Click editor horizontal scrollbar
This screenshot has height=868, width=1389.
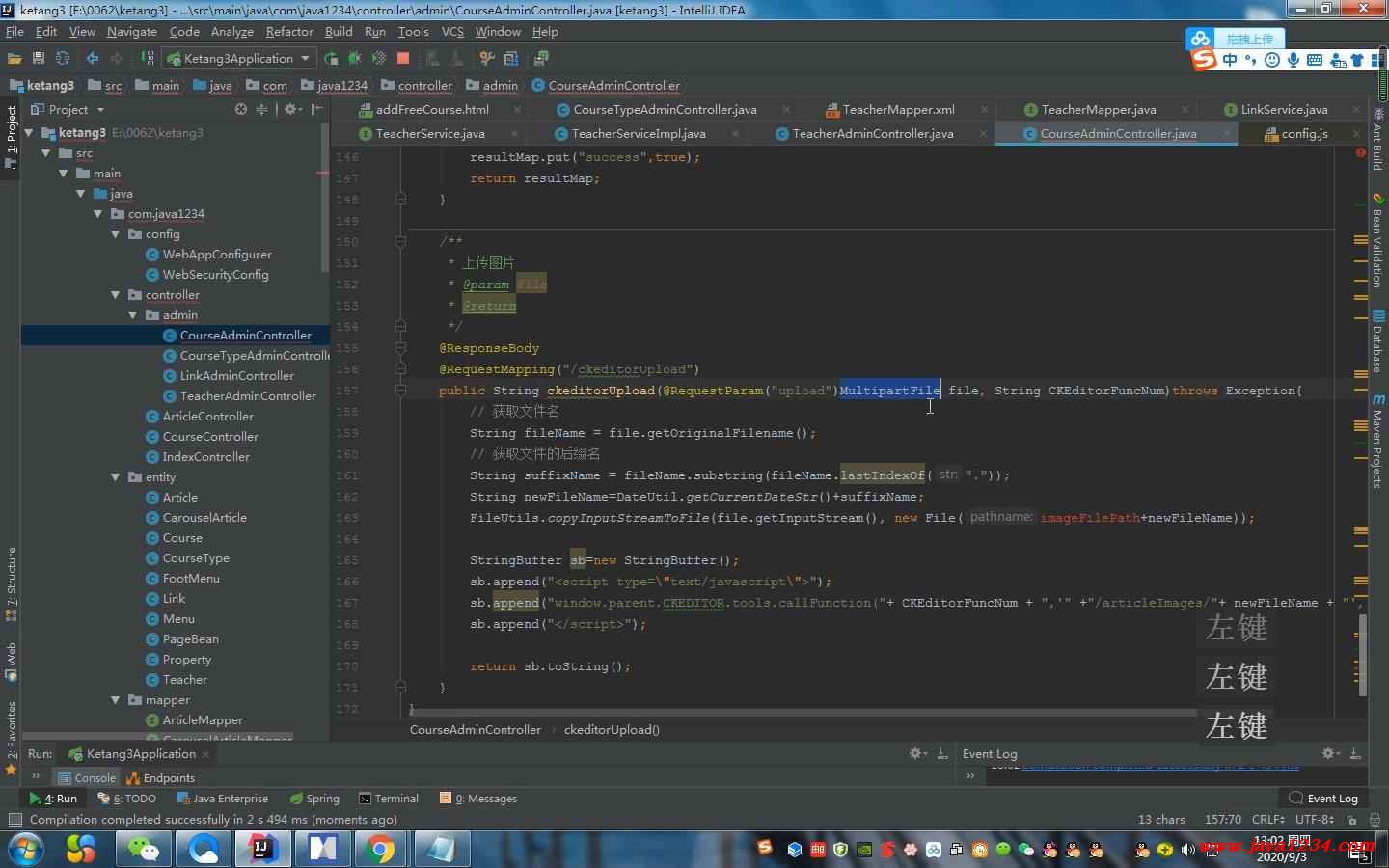[802, 713]
